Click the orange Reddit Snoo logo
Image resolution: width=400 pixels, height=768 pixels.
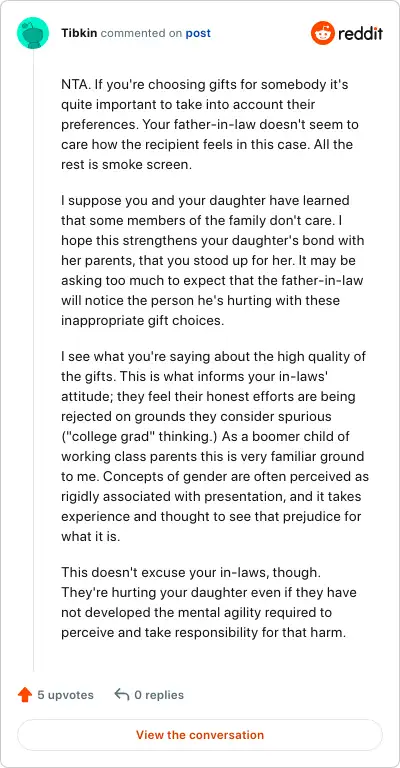tap(322, 33)
